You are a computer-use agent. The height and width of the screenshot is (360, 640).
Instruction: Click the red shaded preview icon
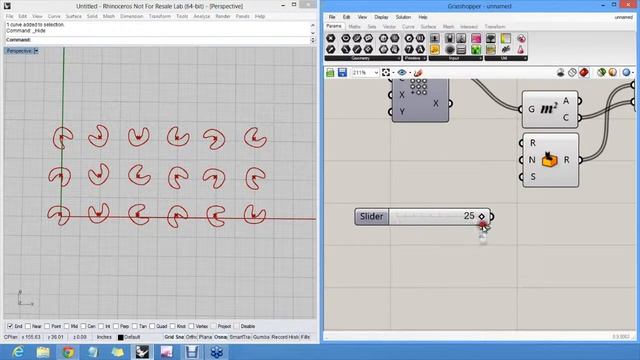pos(584,73)
